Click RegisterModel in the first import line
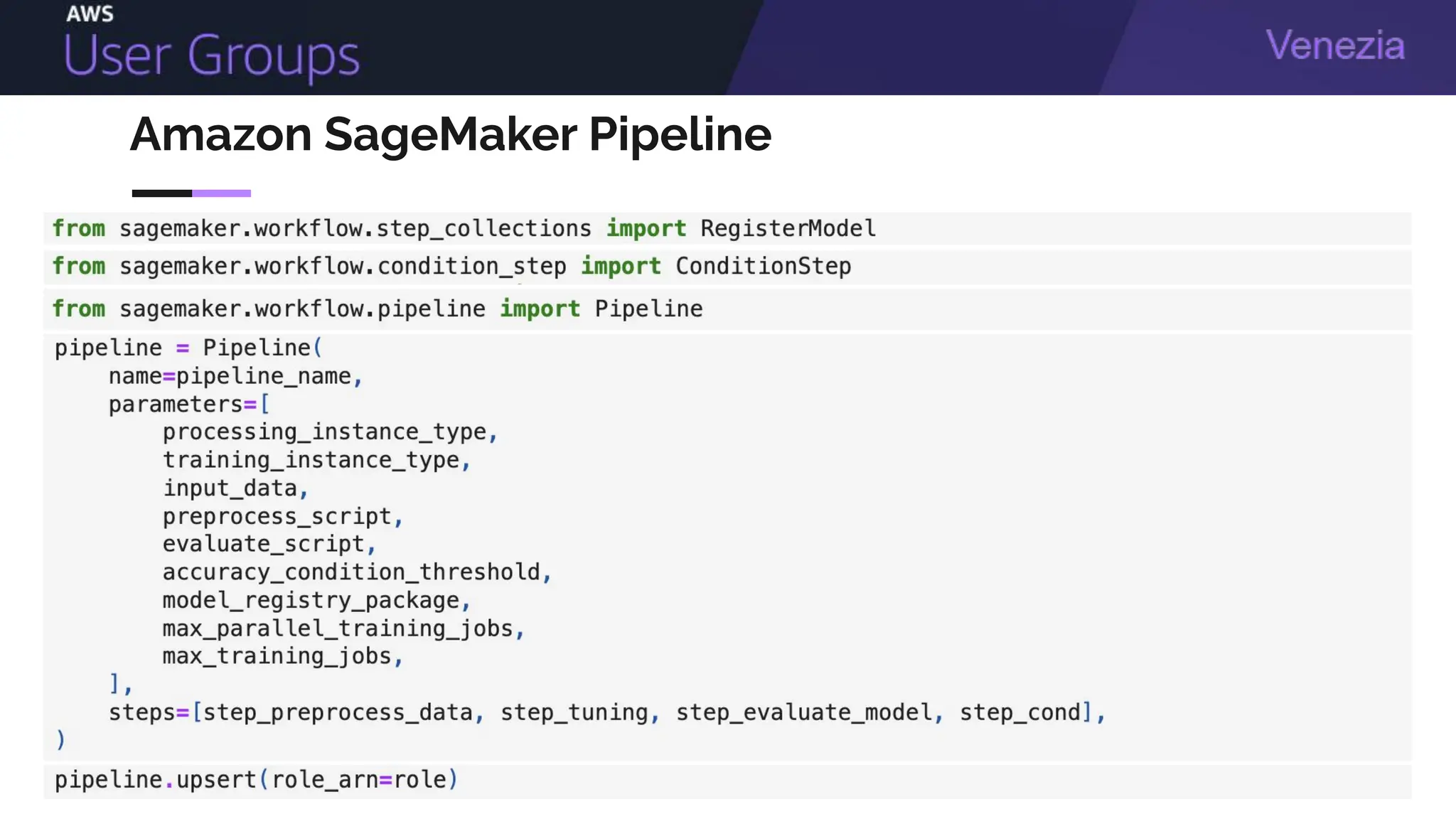 788,228
